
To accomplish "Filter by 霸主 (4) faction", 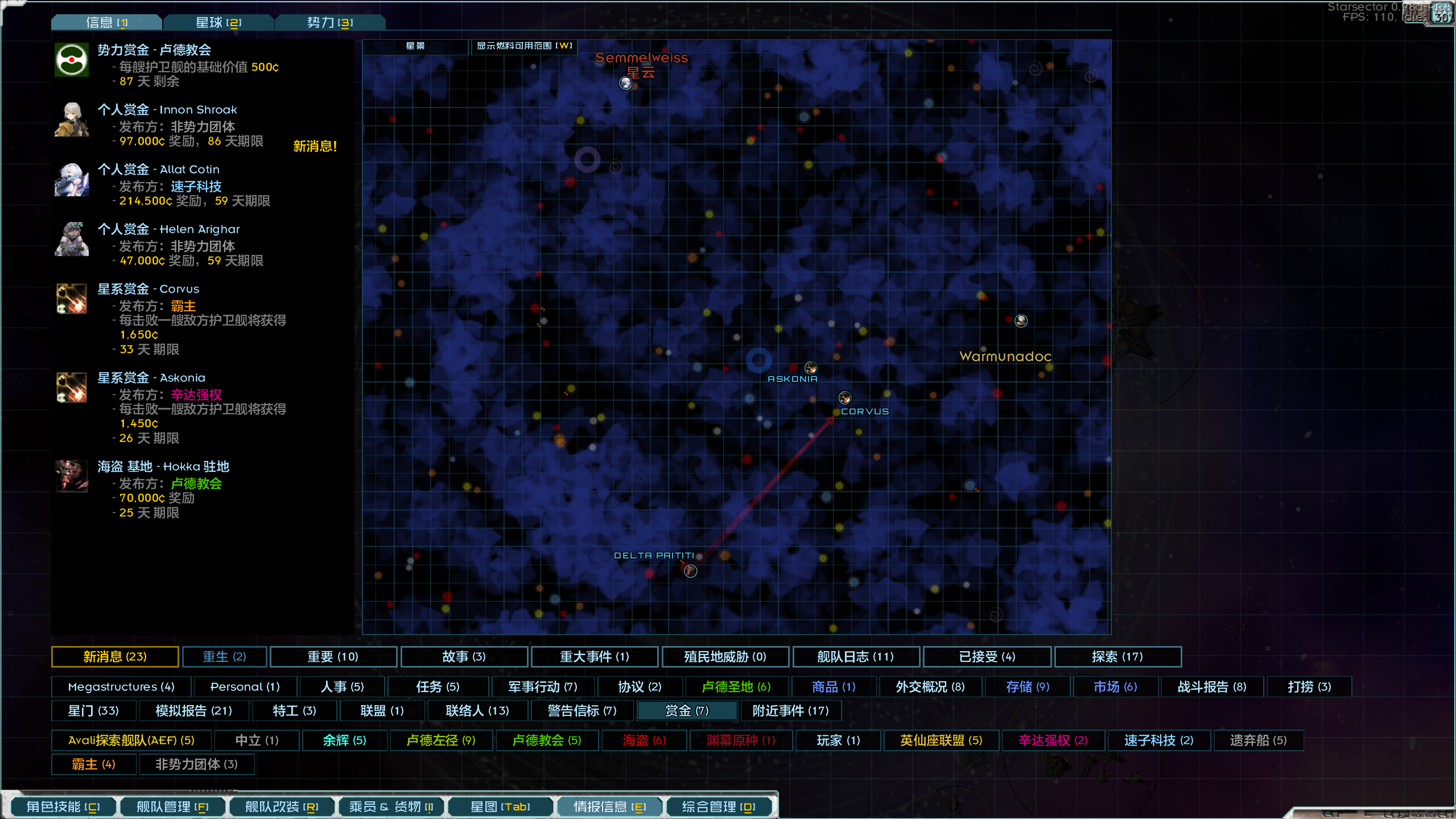I will click(93, 764).
